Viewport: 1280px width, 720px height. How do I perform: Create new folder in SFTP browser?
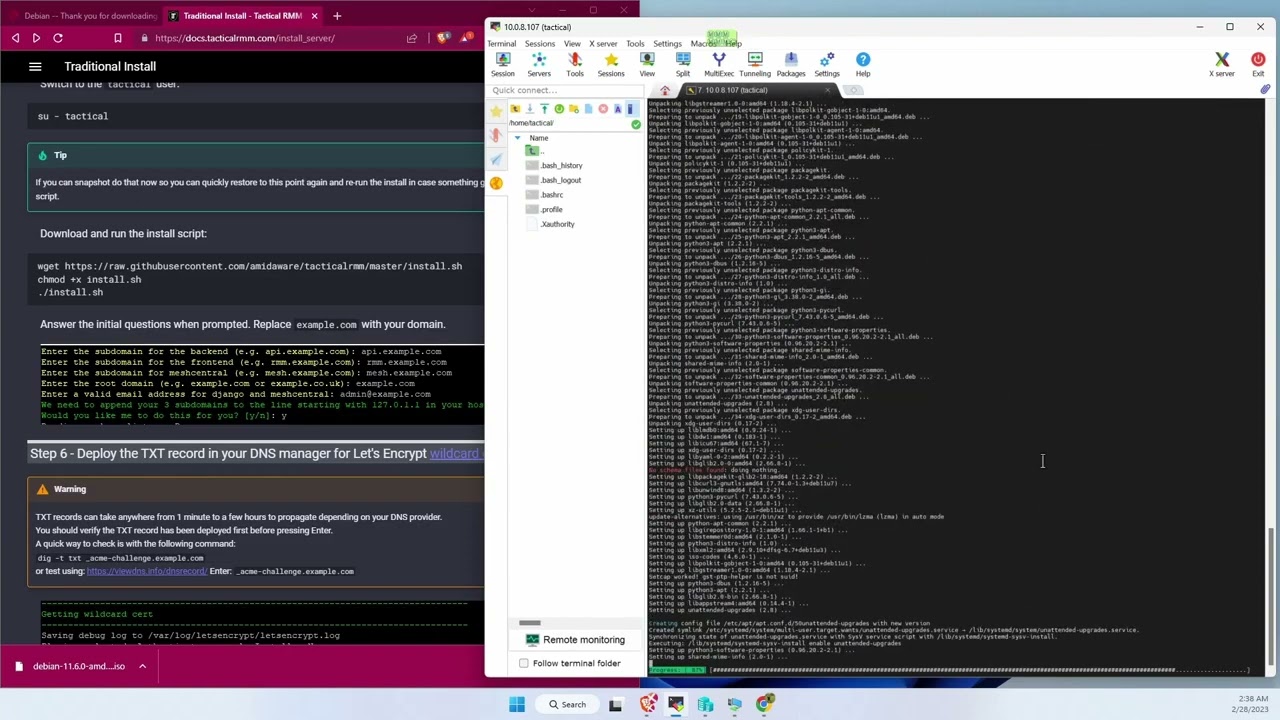click(573, 109)
